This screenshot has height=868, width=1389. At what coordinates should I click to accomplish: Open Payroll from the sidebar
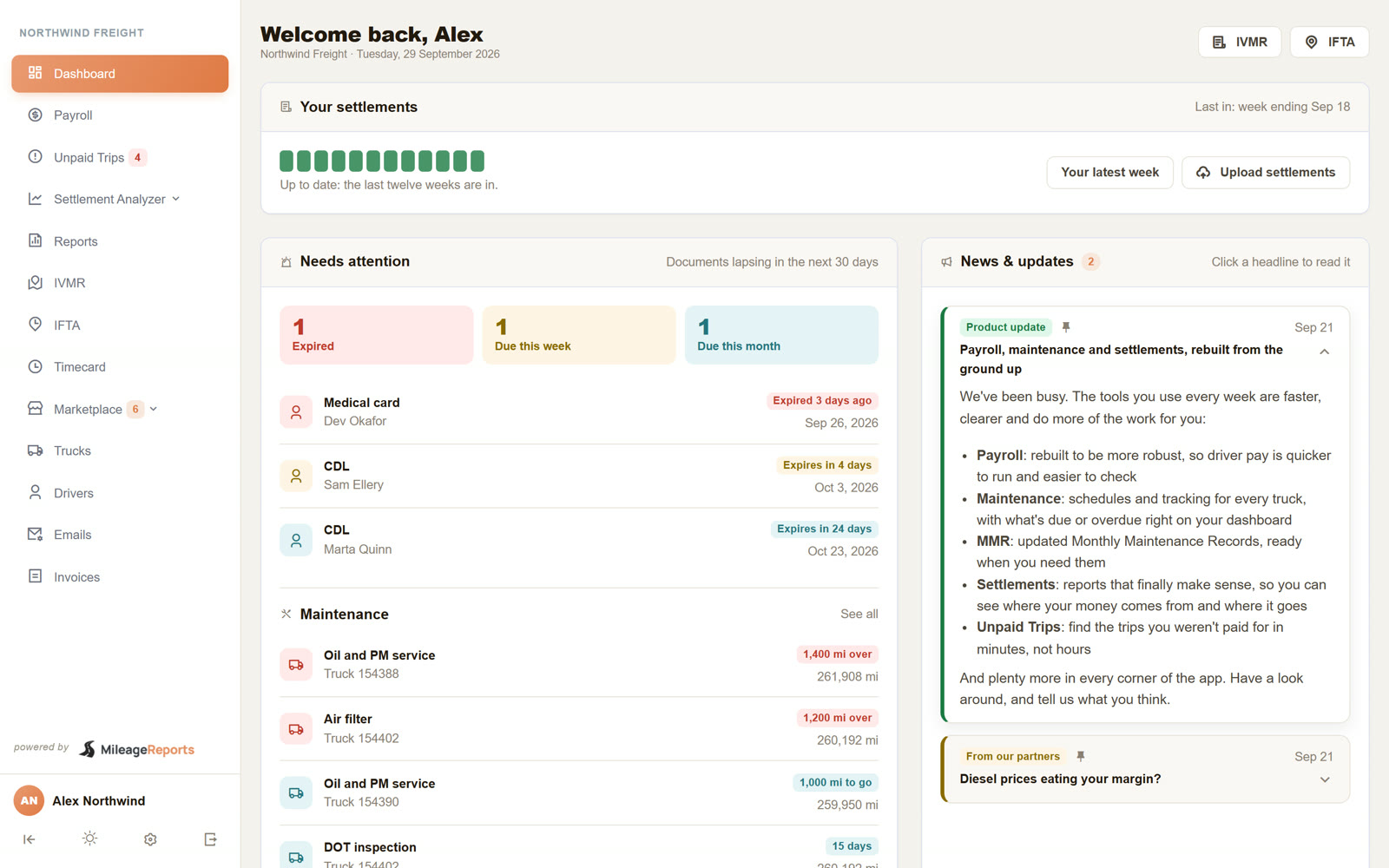pyautogui.click(x=120, y=115)
